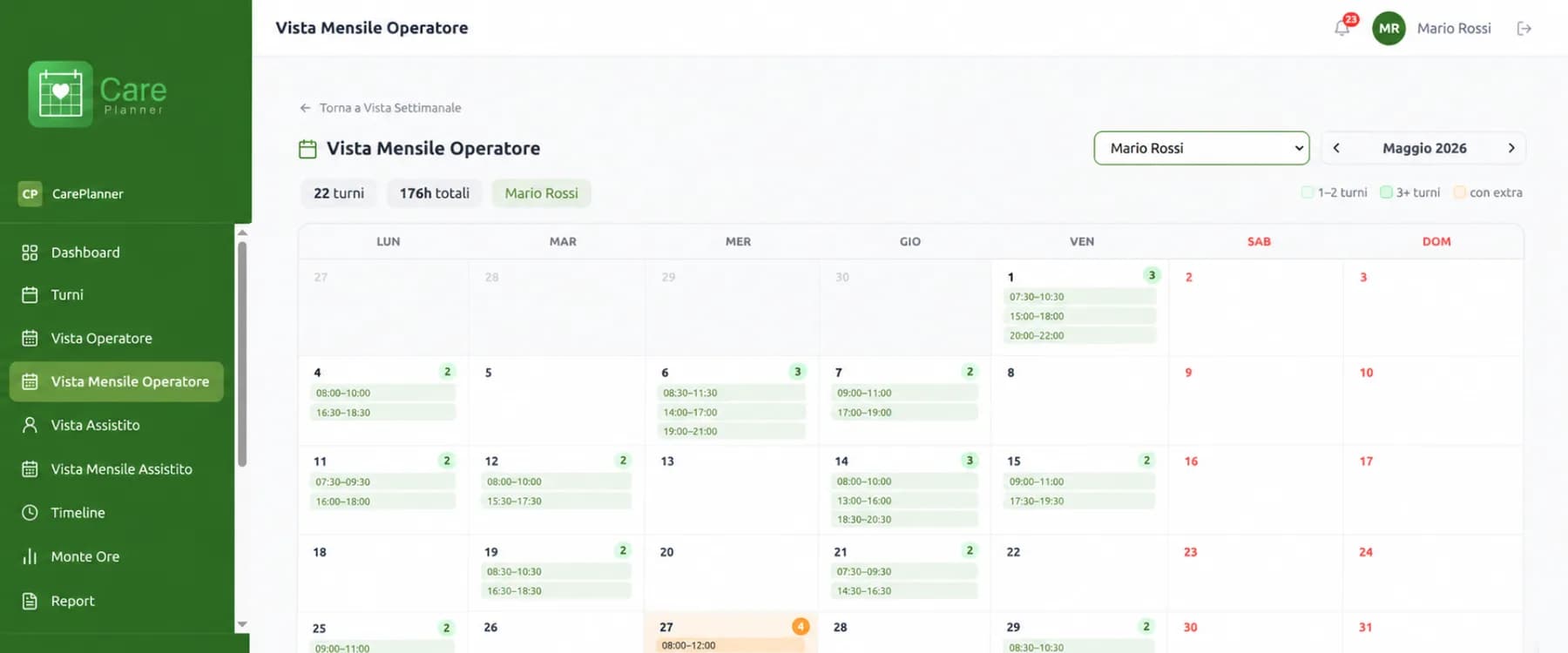Click the green Mario Rossi chip
The width and height of the screenshot is (1568, 653).
(542, 193)
